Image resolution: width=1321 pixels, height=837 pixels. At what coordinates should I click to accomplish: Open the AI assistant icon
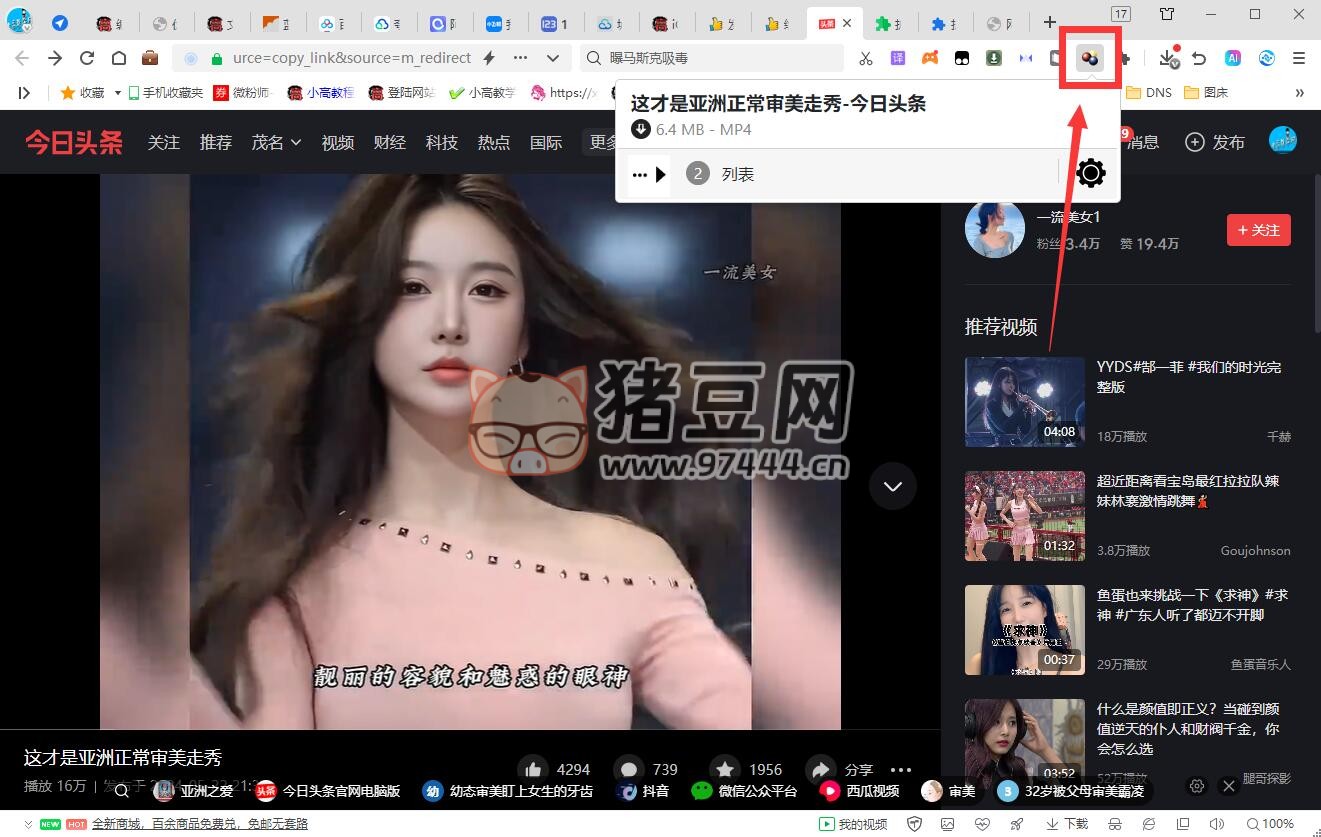point(1233,58)
